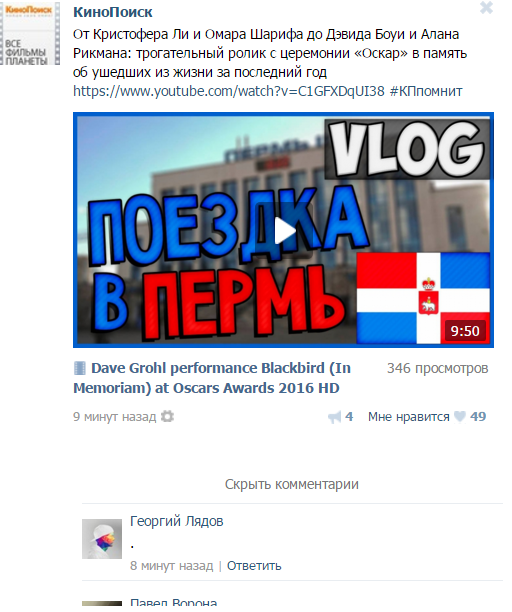Play the video with the play button
The image size is (512, 612).
click(284, 230)
